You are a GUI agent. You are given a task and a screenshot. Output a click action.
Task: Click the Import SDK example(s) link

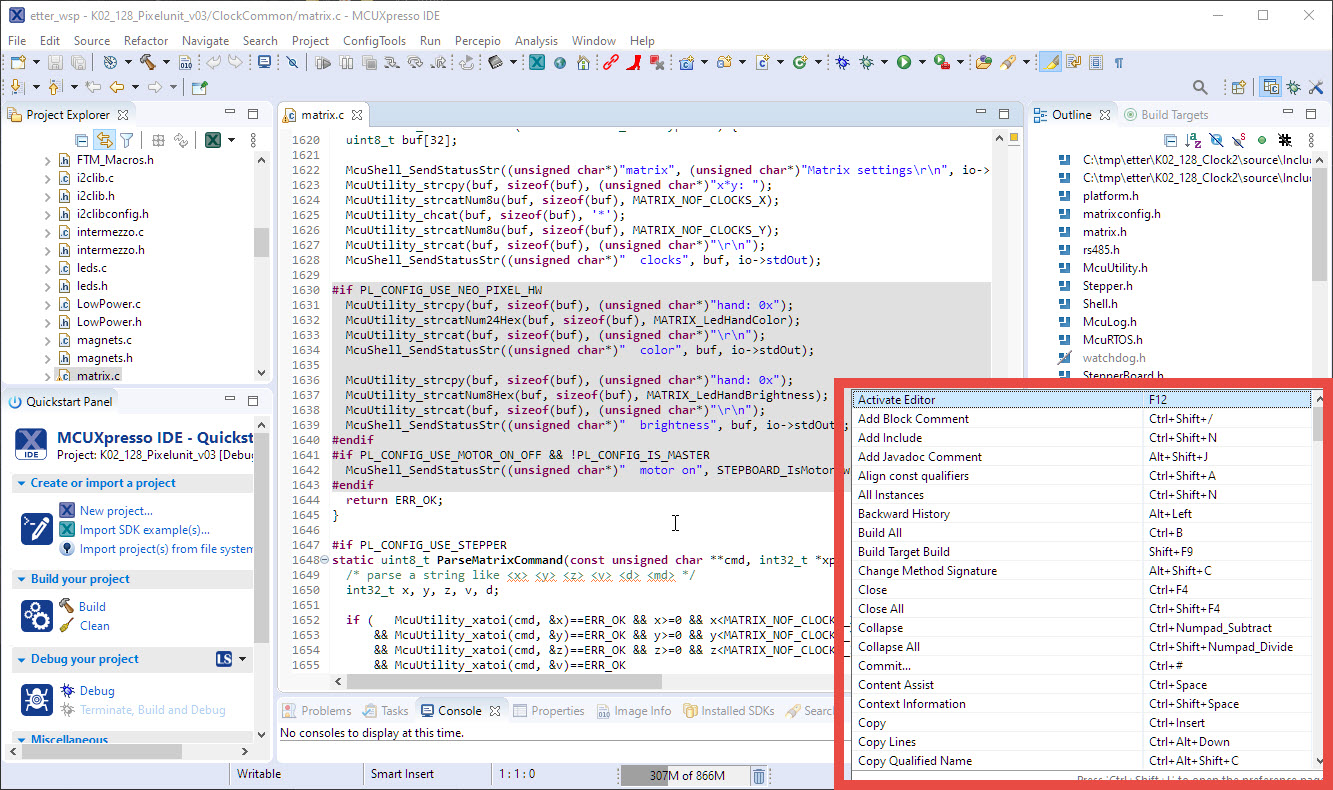click(144, 530)
